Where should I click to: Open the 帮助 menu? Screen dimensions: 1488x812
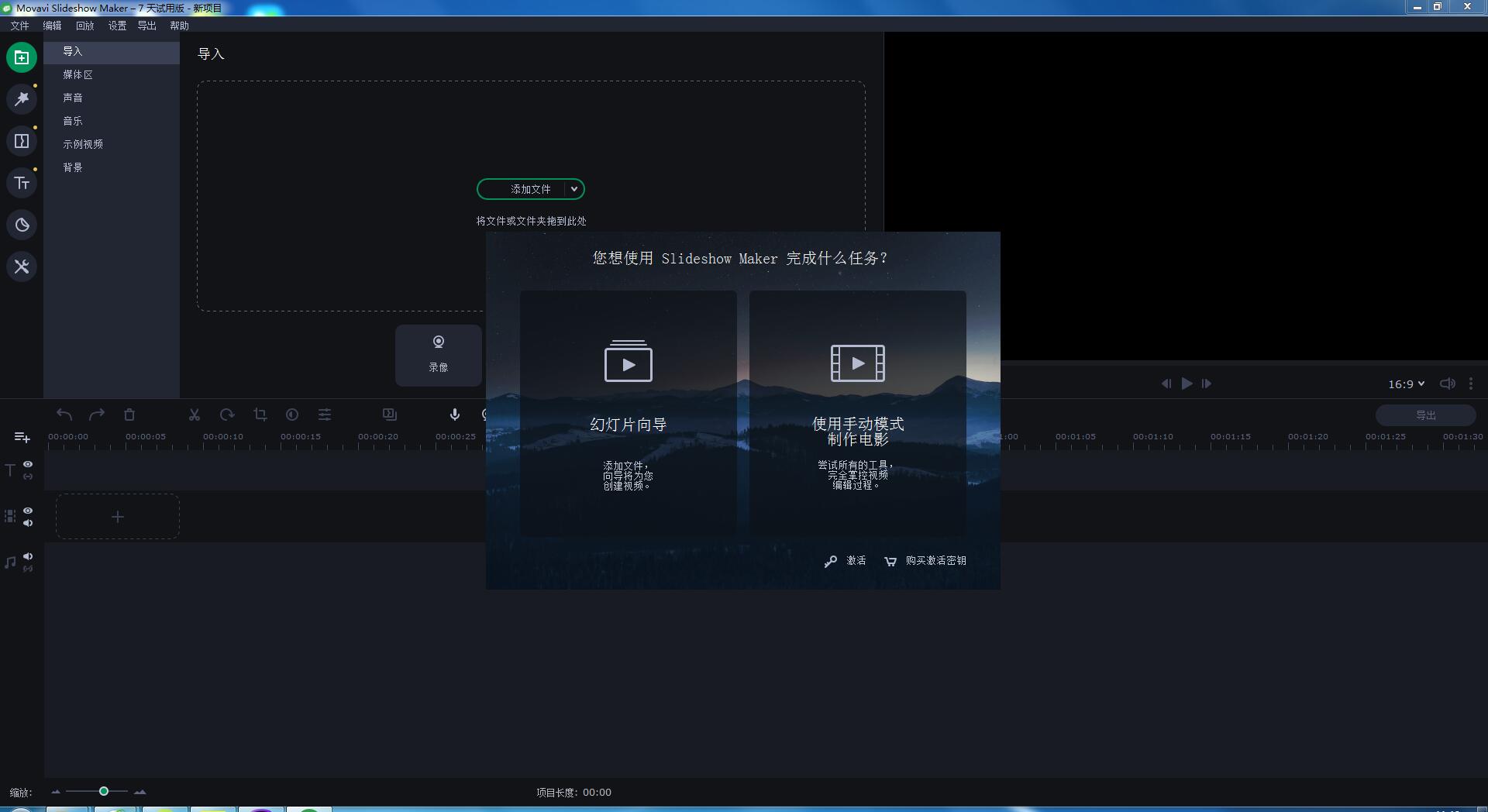pyautogui.click(x=180, y=26)
